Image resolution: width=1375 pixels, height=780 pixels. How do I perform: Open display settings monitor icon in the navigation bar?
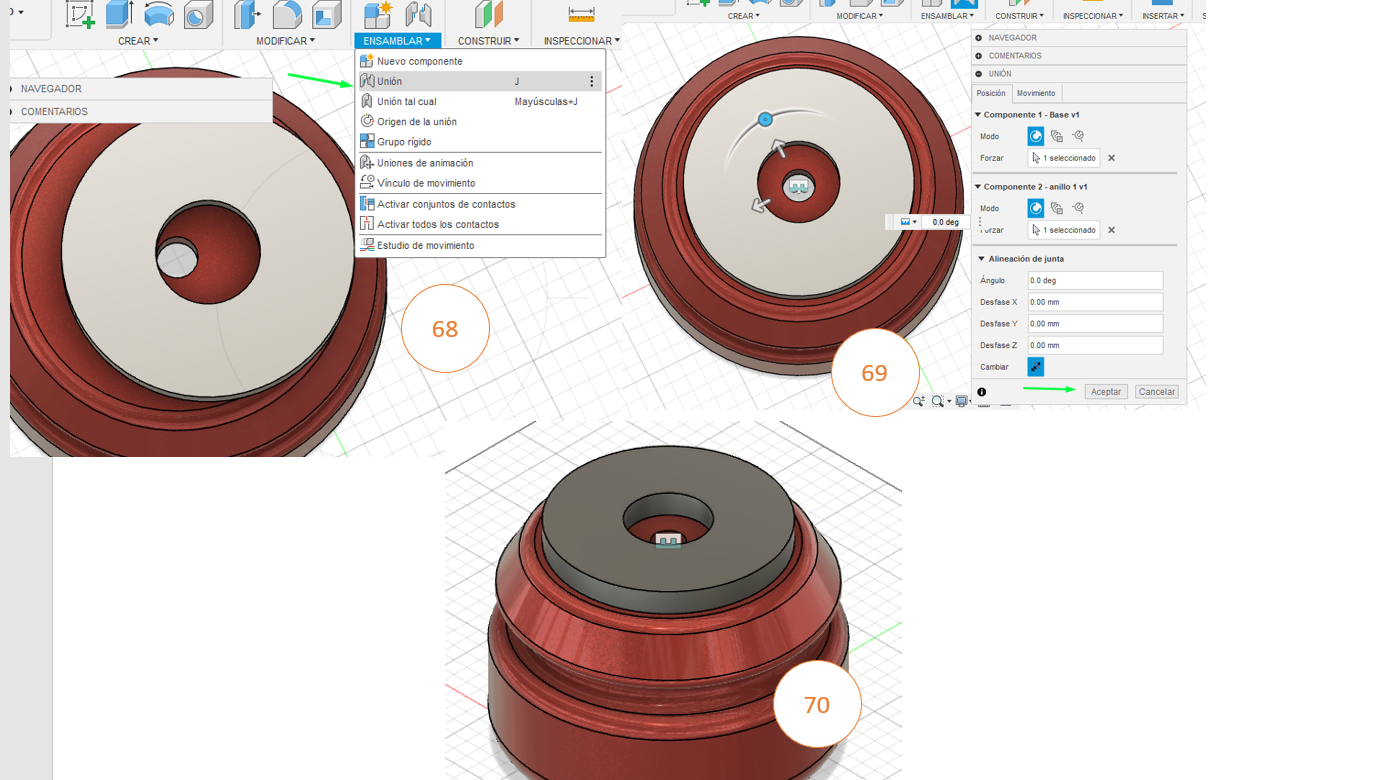point(961,401)
